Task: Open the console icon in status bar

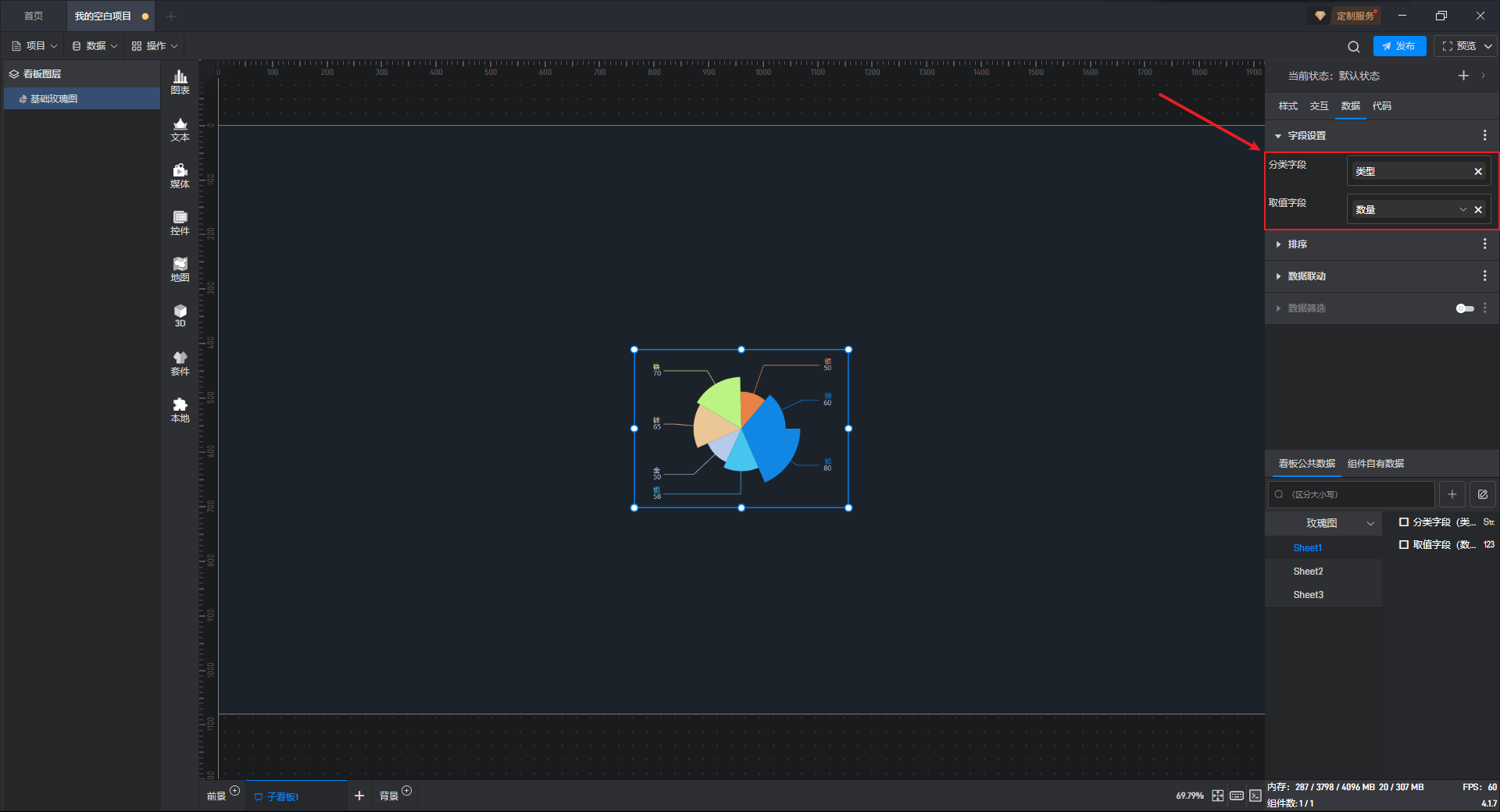Action: point(1255,796)
